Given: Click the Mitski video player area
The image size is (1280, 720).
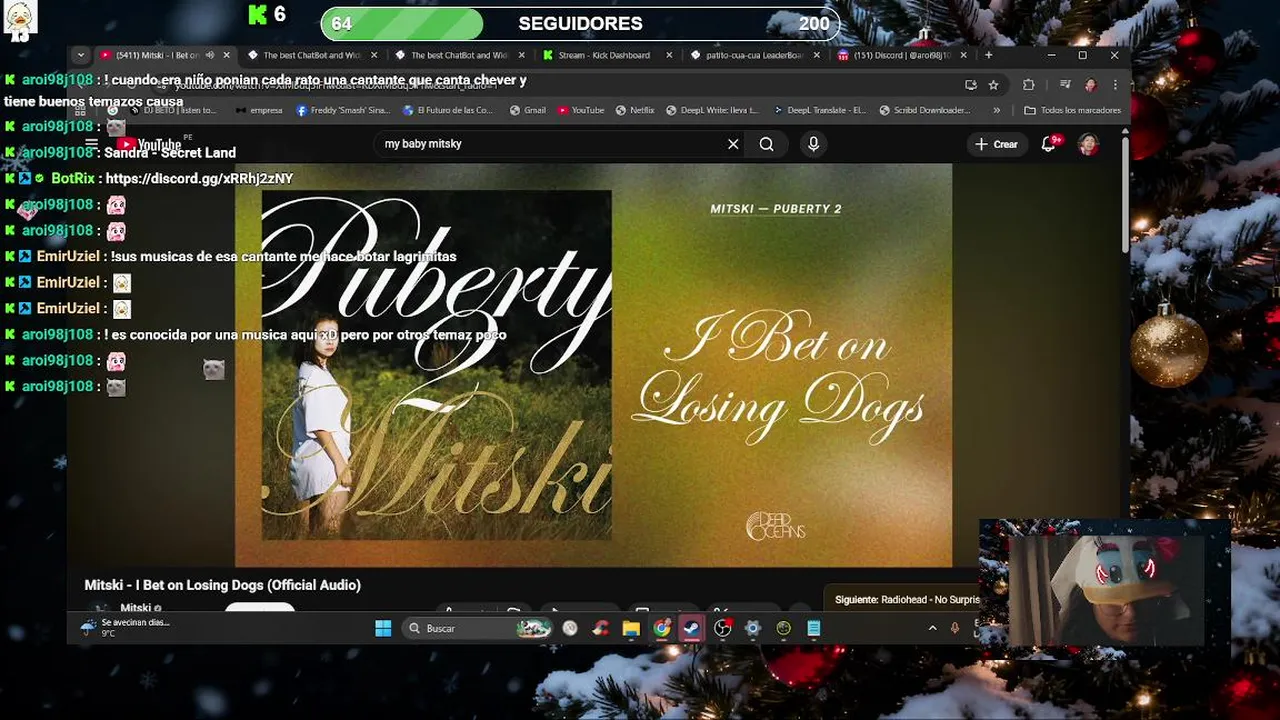Looking at the screenshot, I should [x=594, y=365].
